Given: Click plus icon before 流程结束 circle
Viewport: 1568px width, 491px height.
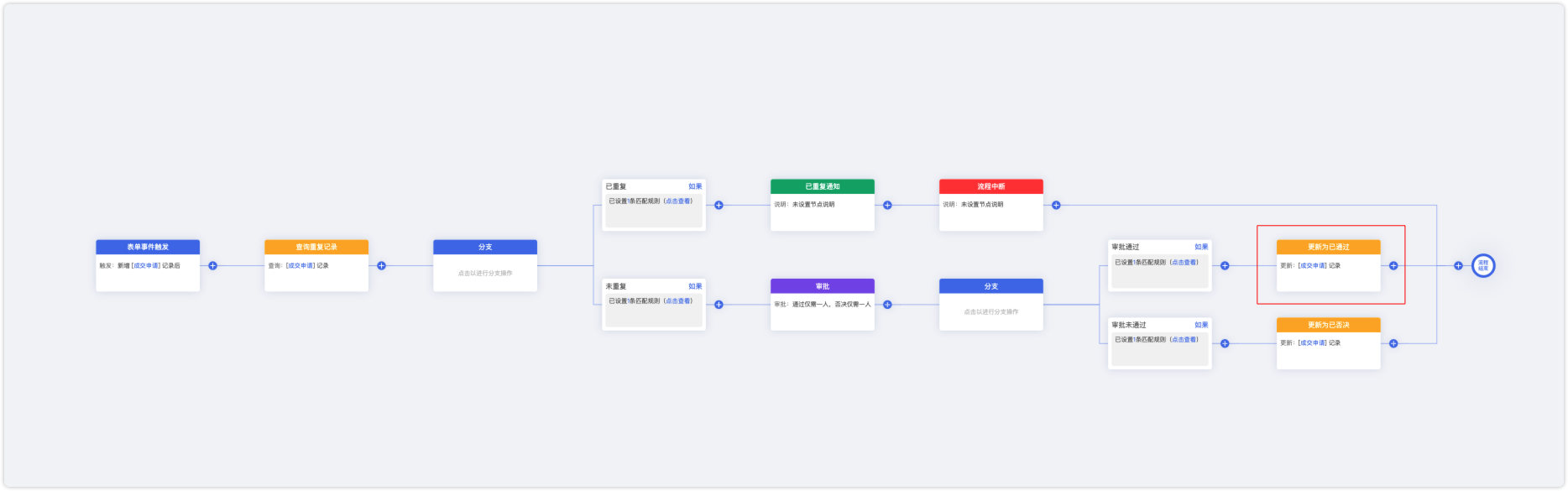Looking at the screenshot, I should point(1458,266).
